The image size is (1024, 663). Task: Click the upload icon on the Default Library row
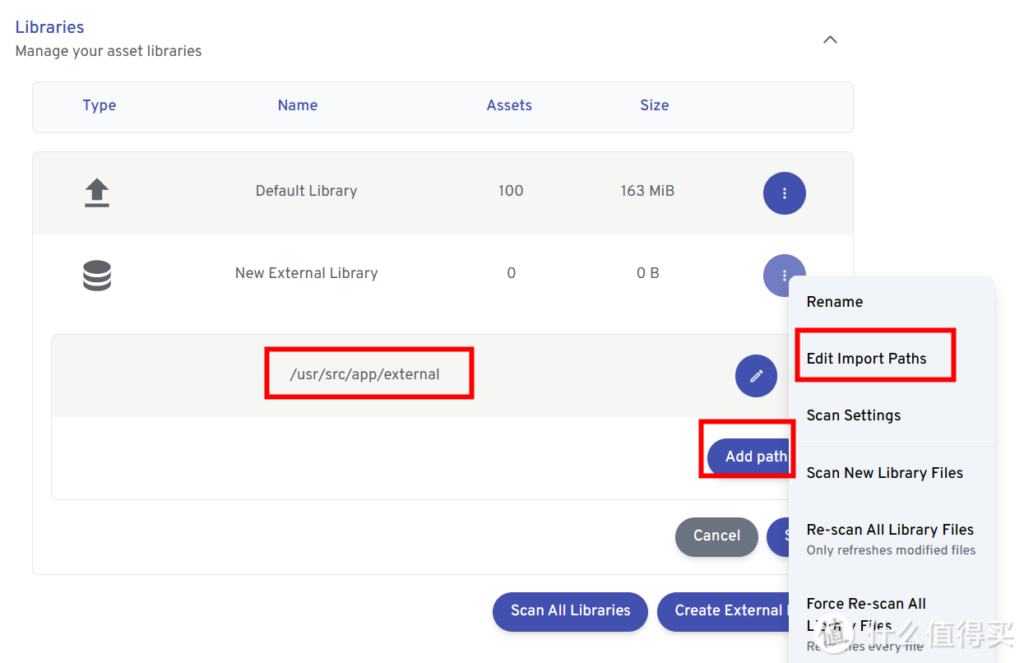click(97, 192)
